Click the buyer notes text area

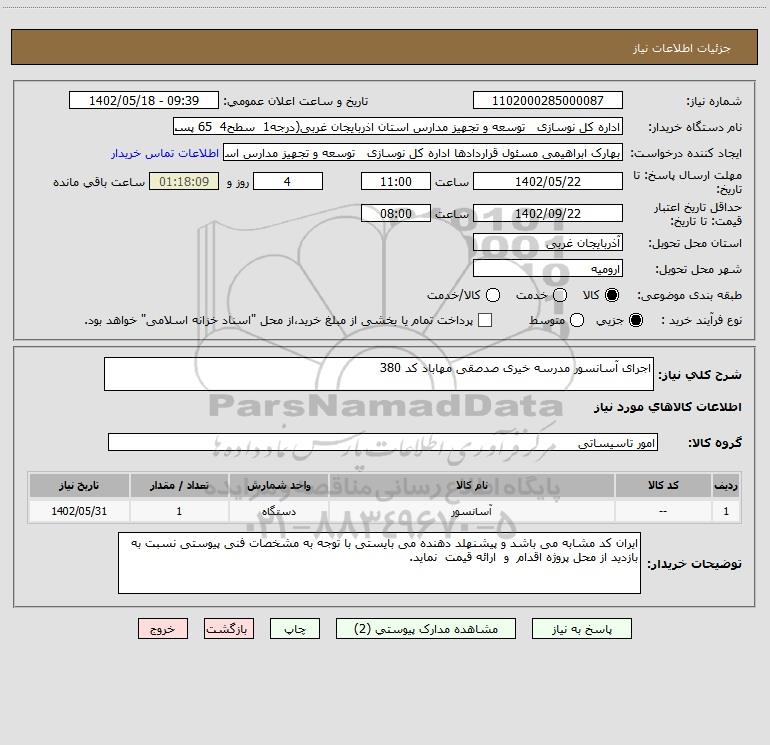[x=379, y=563]
